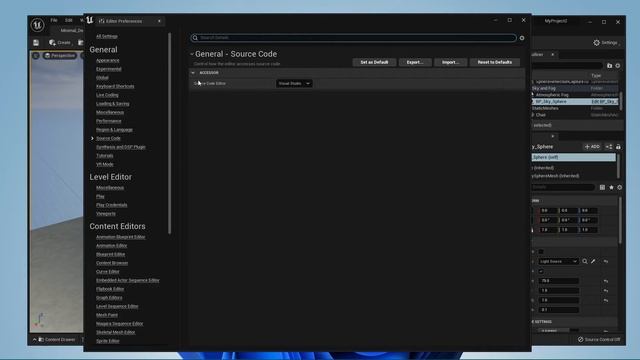Open Outliner options gear icon
Screen dimensions: 640x360
click(618, 65)
